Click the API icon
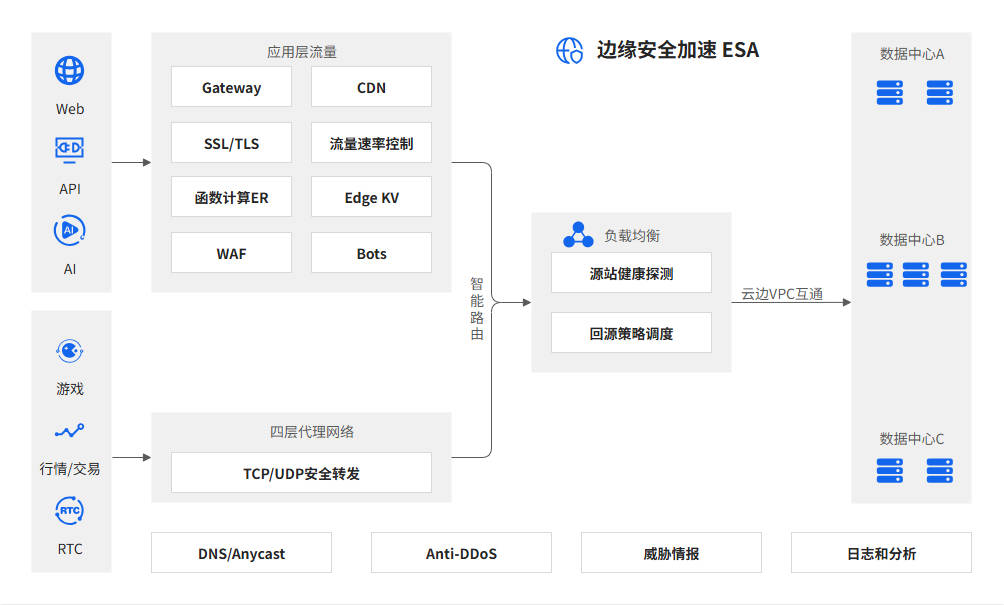Image resolution: width=1004 pixels, height=605 pixels. (x=69, y=149)
